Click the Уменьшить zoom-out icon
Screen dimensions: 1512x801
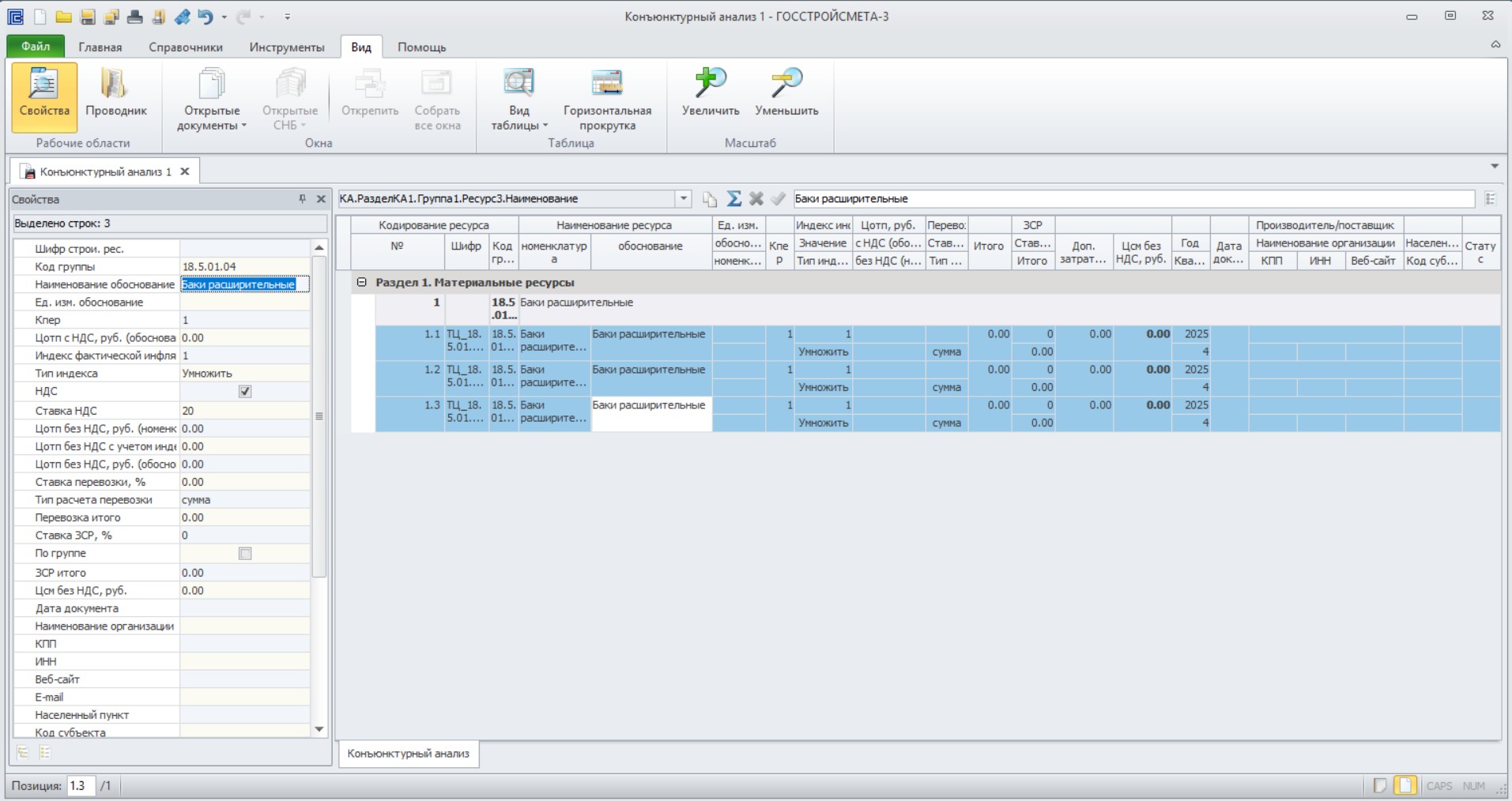(x=786, y=93)
